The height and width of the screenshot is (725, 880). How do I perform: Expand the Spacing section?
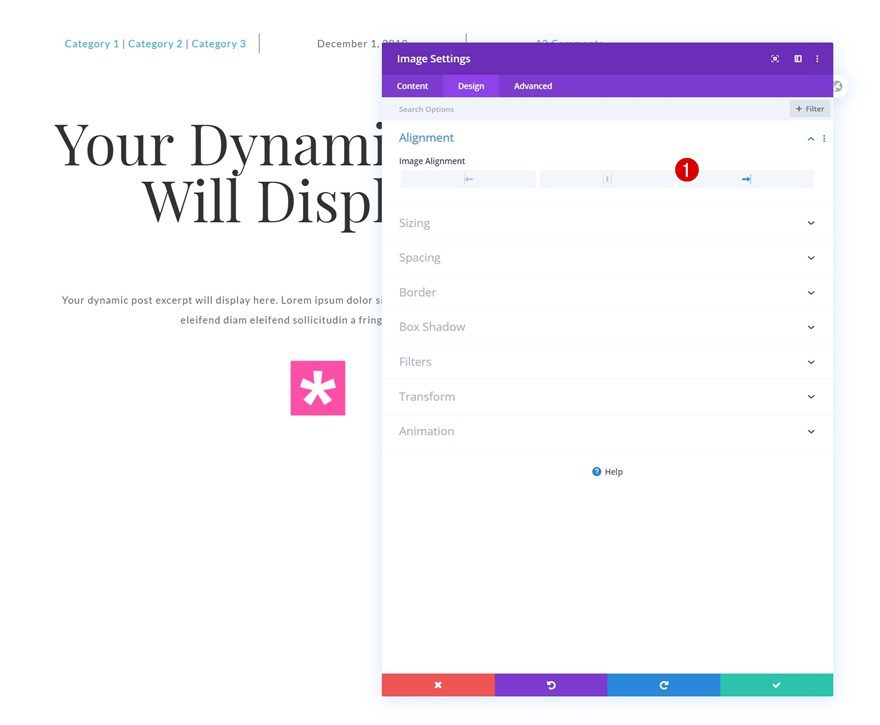(x=607, y=258)
